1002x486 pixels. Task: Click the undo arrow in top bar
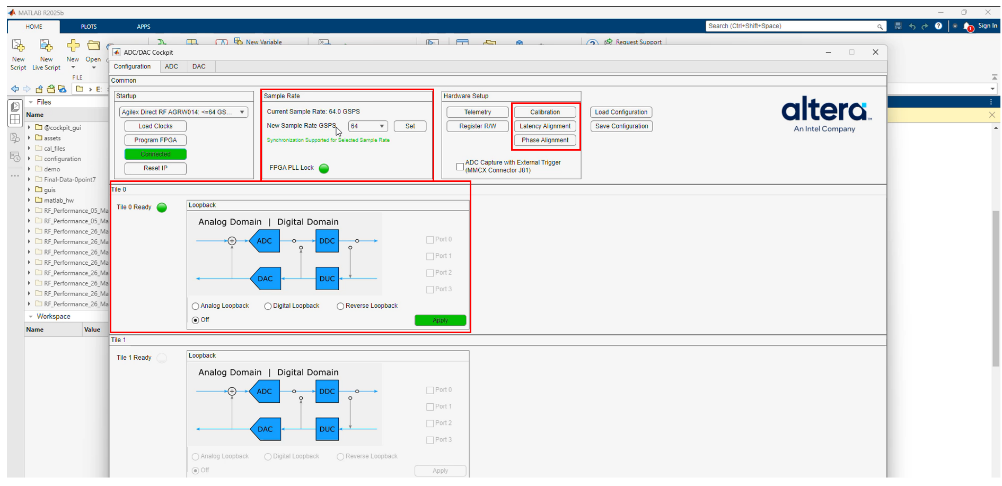point(912,26)
